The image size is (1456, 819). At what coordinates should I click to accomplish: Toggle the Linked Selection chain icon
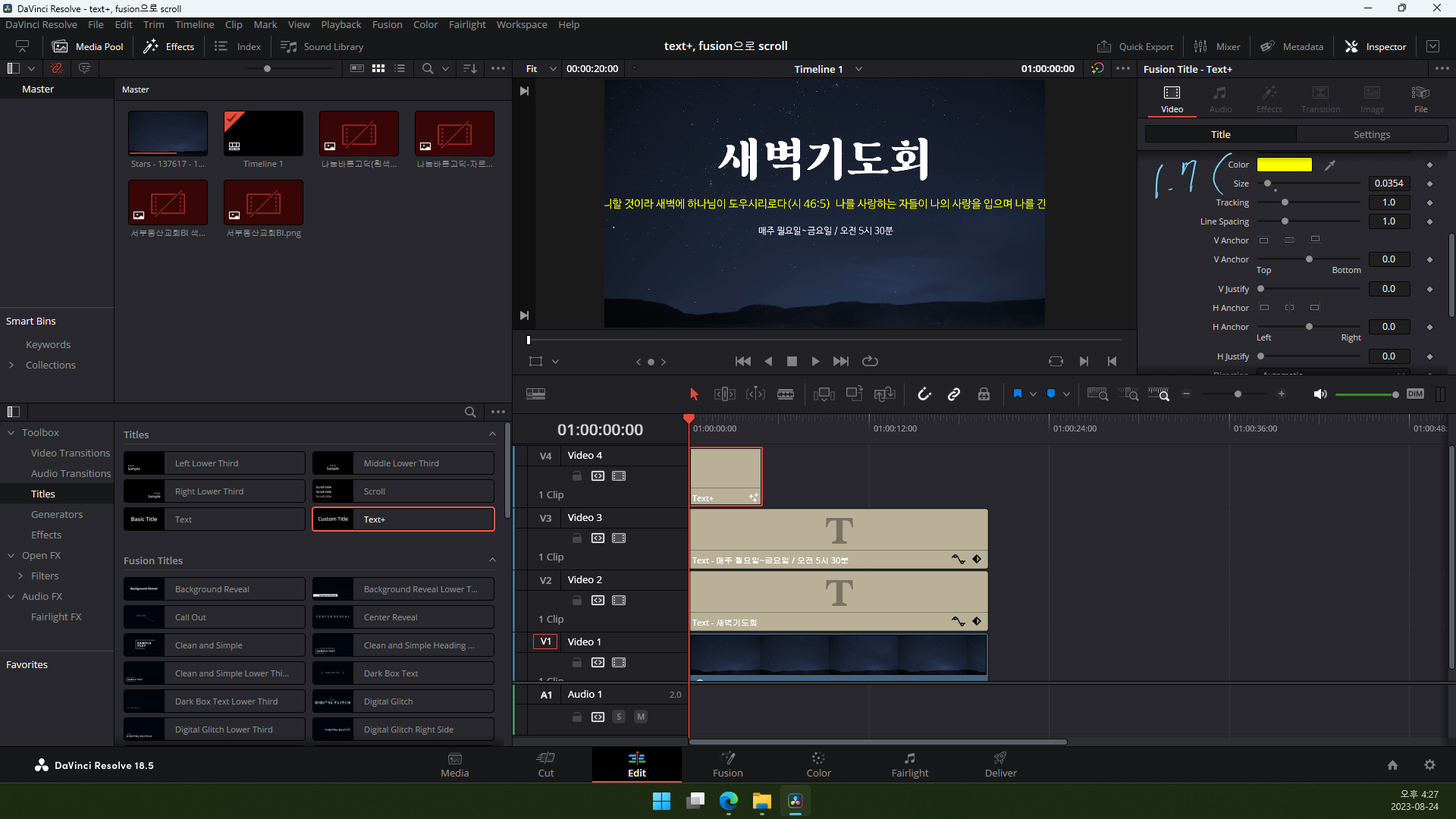(x=954, y=394)
